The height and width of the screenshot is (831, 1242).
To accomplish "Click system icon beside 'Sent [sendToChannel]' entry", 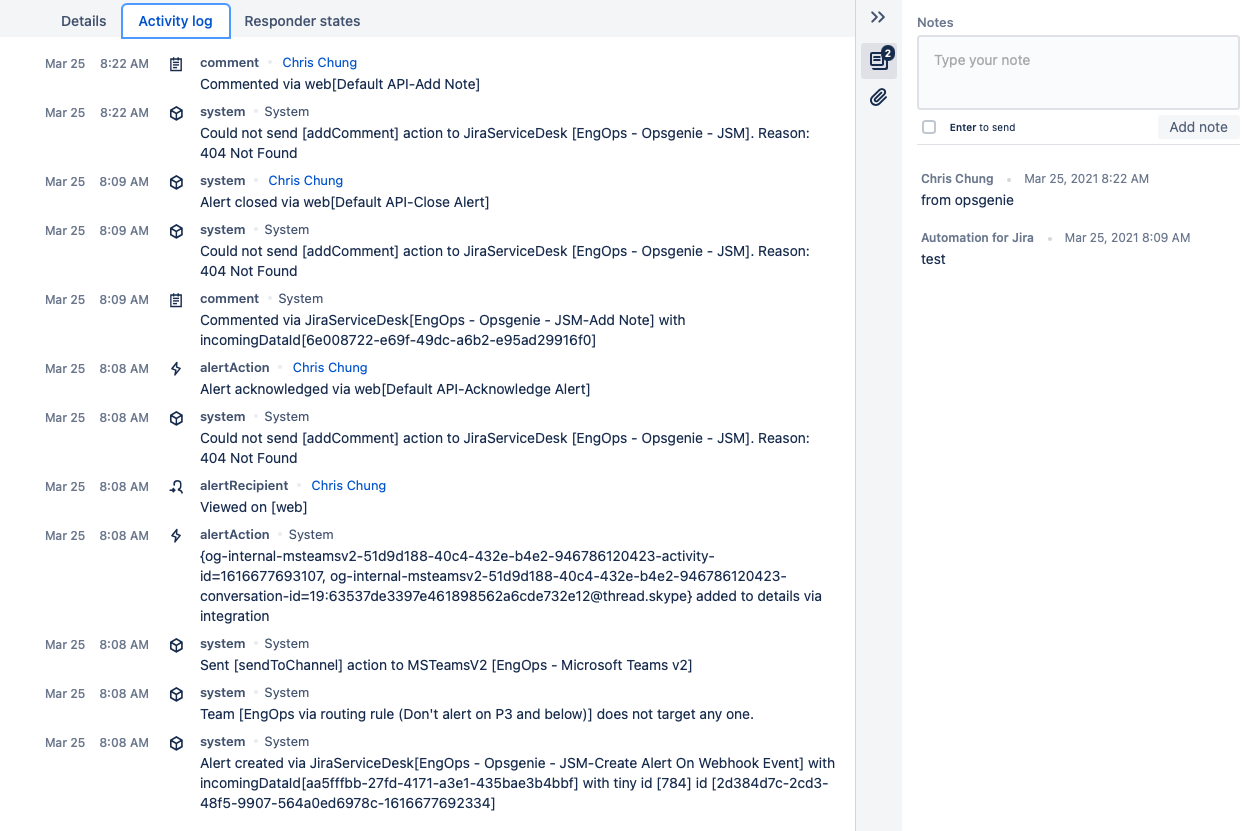I will tap(176, 645).
